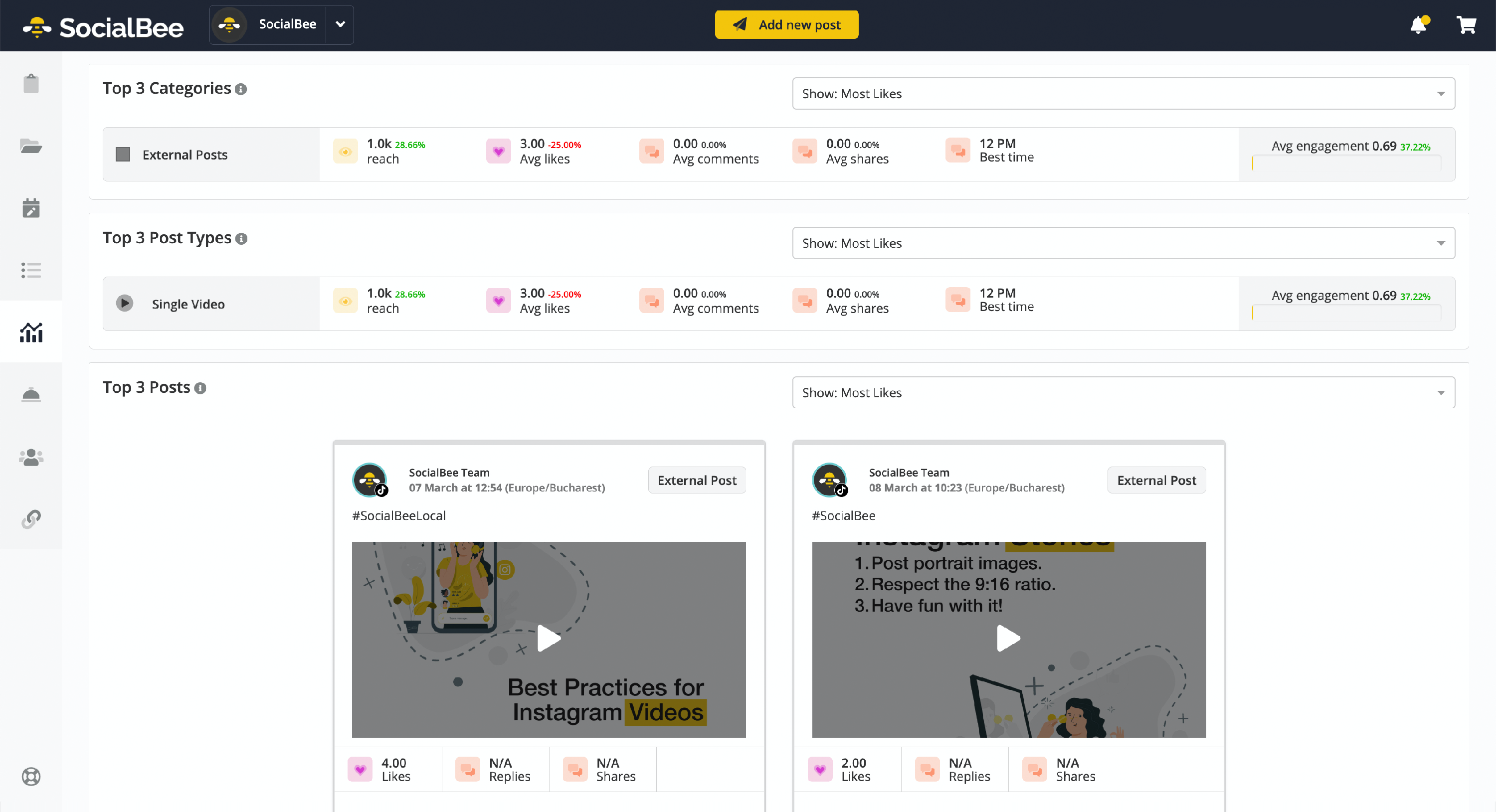Open Top 3 Post Types Show Most Likes dropdown
Image resolution: width=1496 pixels, height=812 pixels.
click(1123, 243)
